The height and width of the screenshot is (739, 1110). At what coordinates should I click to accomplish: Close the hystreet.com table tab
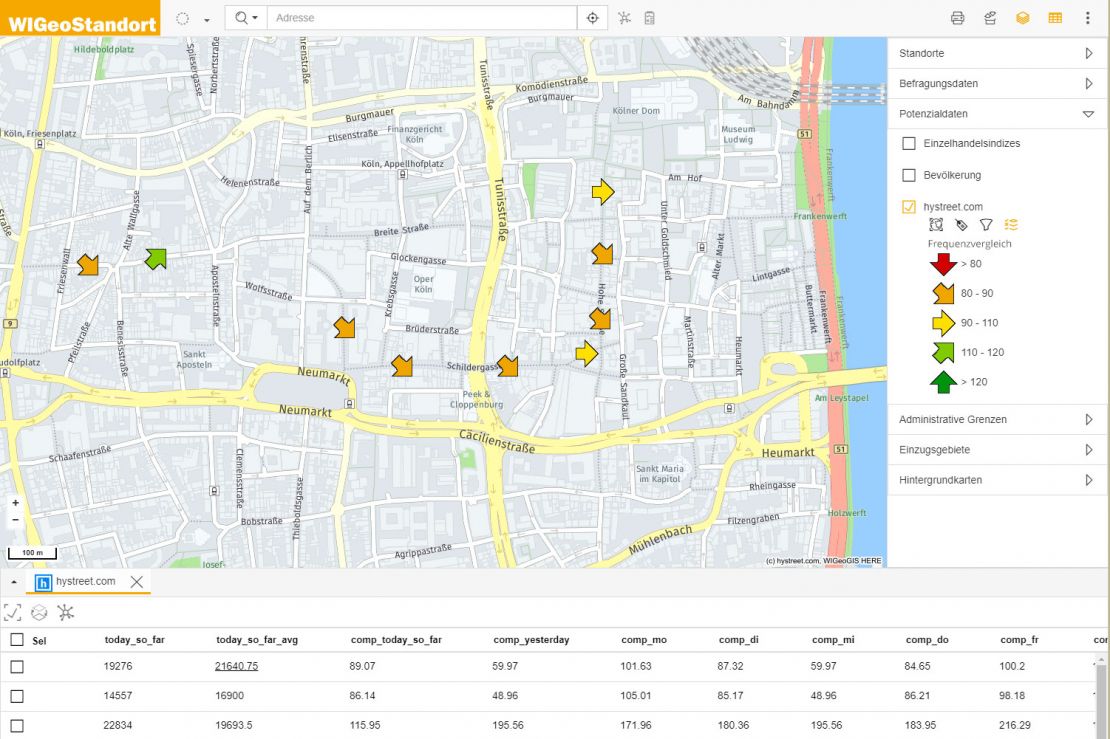click(x=137, y=582)
